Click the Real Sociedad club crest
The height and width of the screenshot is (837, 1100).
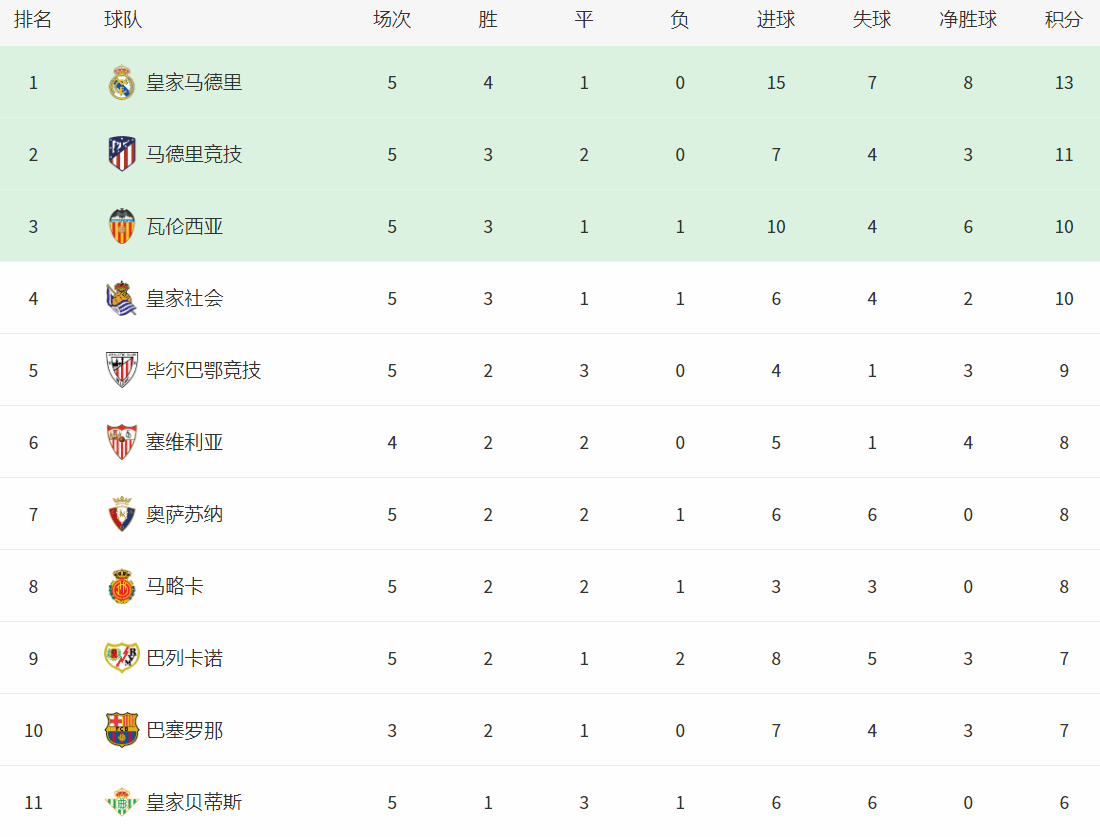tap(121, 298)
